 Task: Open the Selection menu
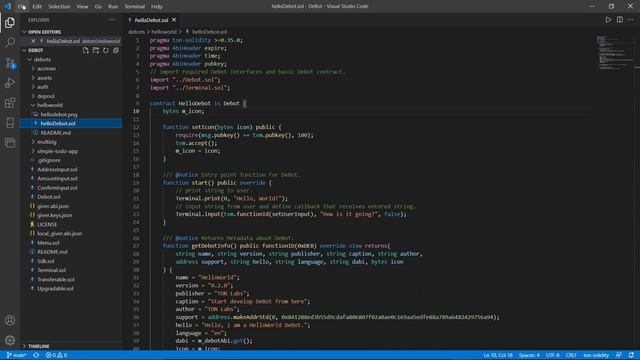click(x=59, y=6)
